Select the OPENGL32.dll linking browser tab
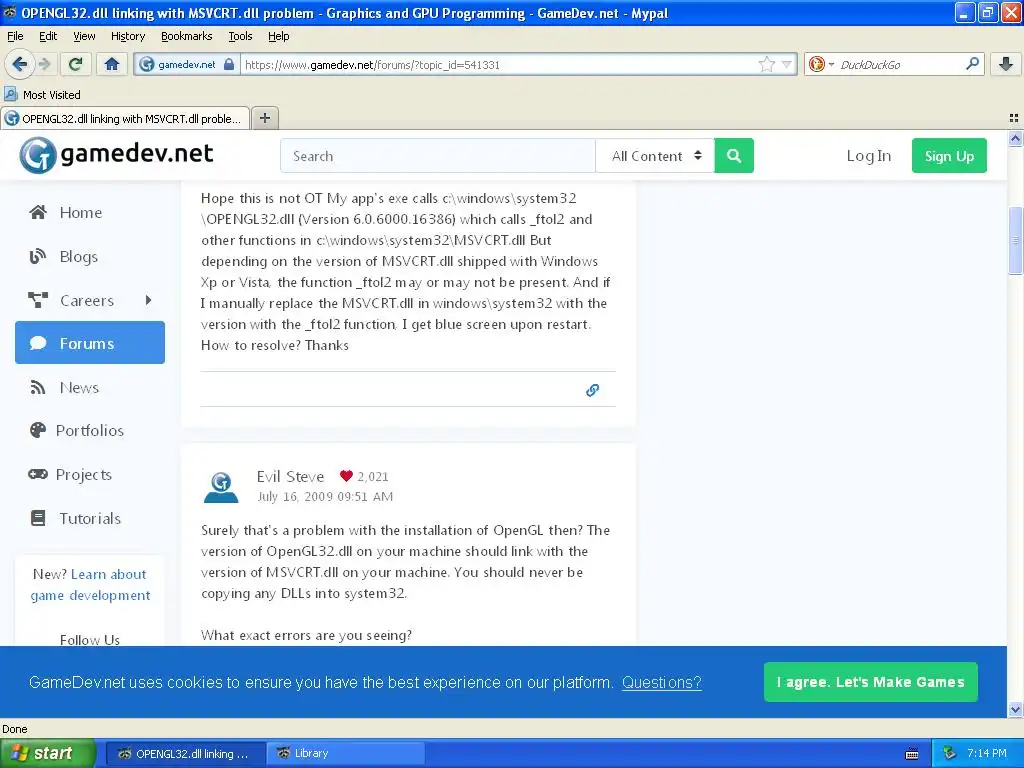The image size is (1024, 768). pos(125,118)
